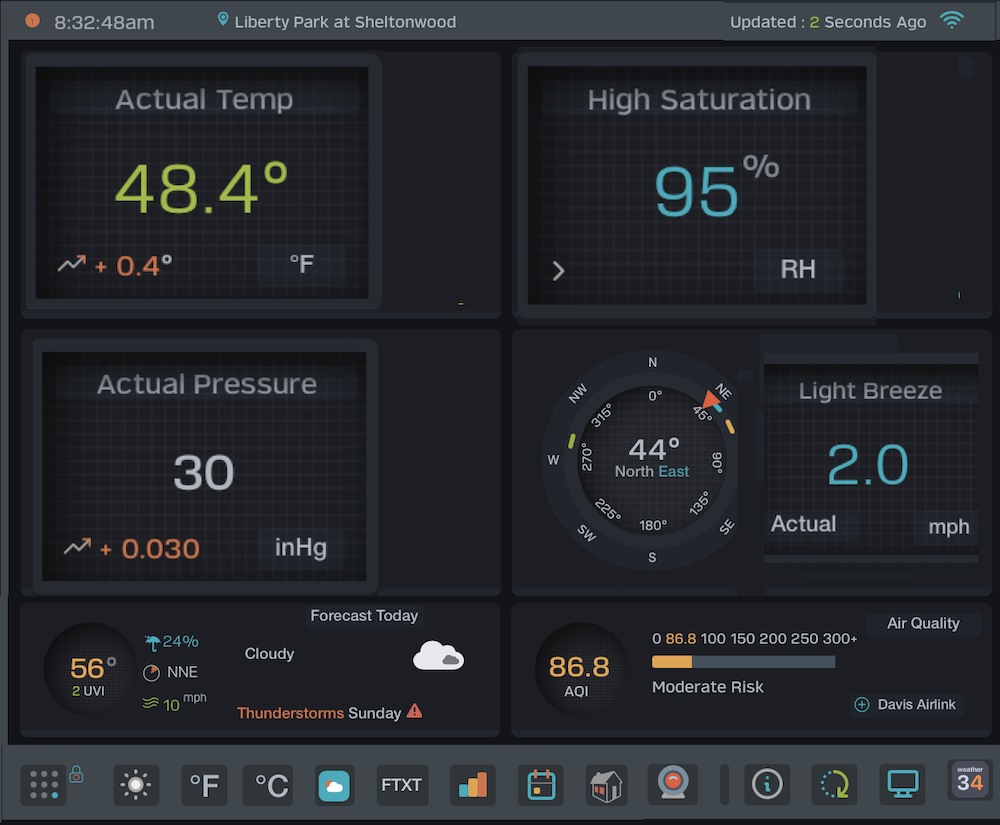
Task: Click the '2.0' wind speed value
Action: pyautogui.click(x=867, y=465)
